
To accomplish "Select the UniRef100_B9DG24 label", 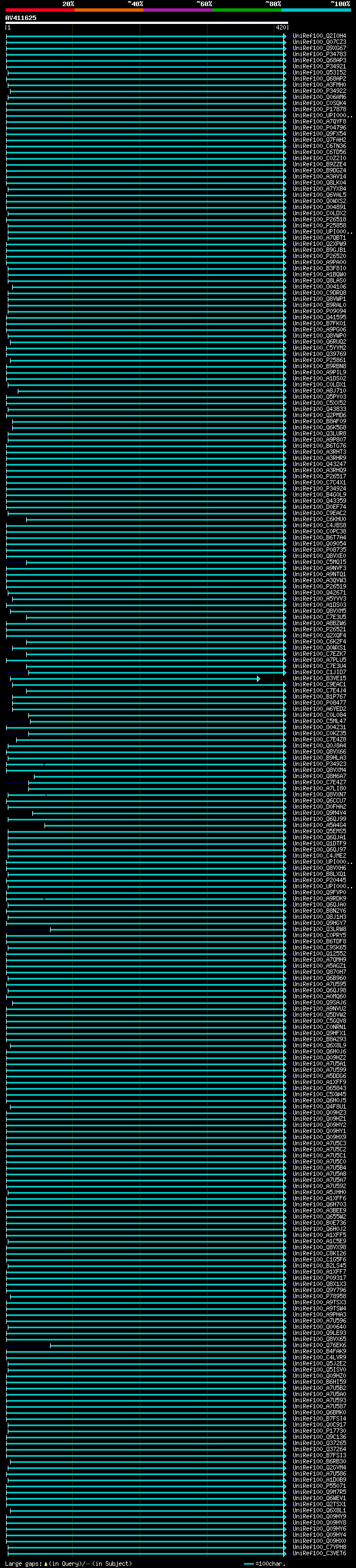I will pyautogui.click(x=319, y=170).
